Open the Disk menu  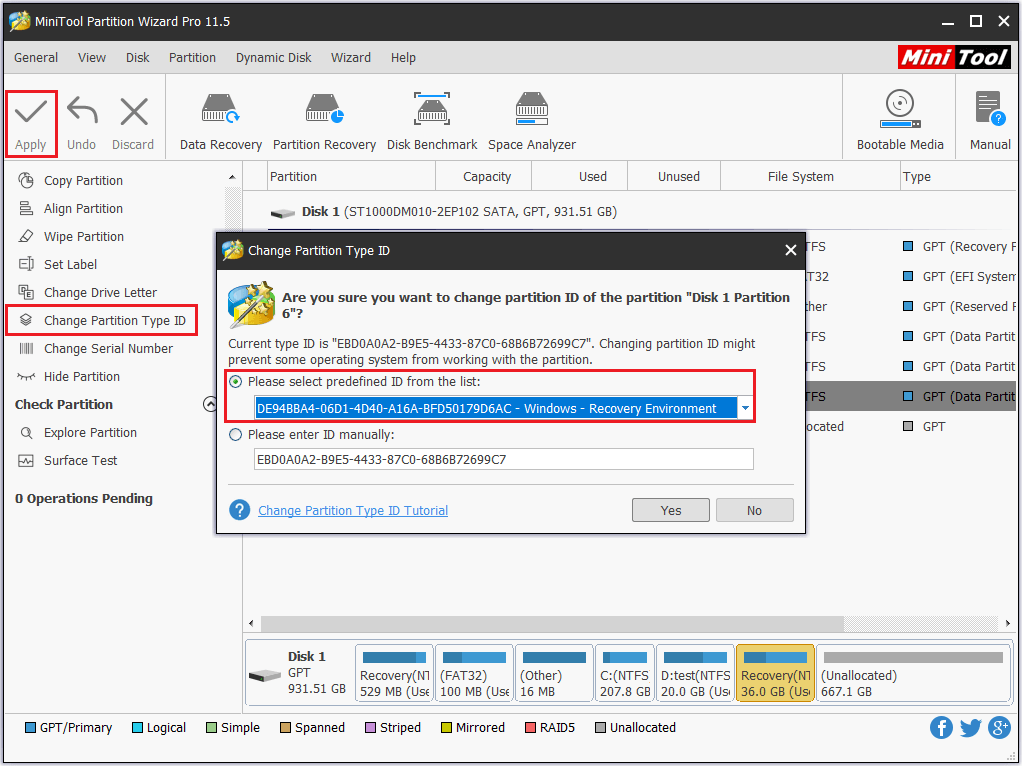[x=138, y=57]
